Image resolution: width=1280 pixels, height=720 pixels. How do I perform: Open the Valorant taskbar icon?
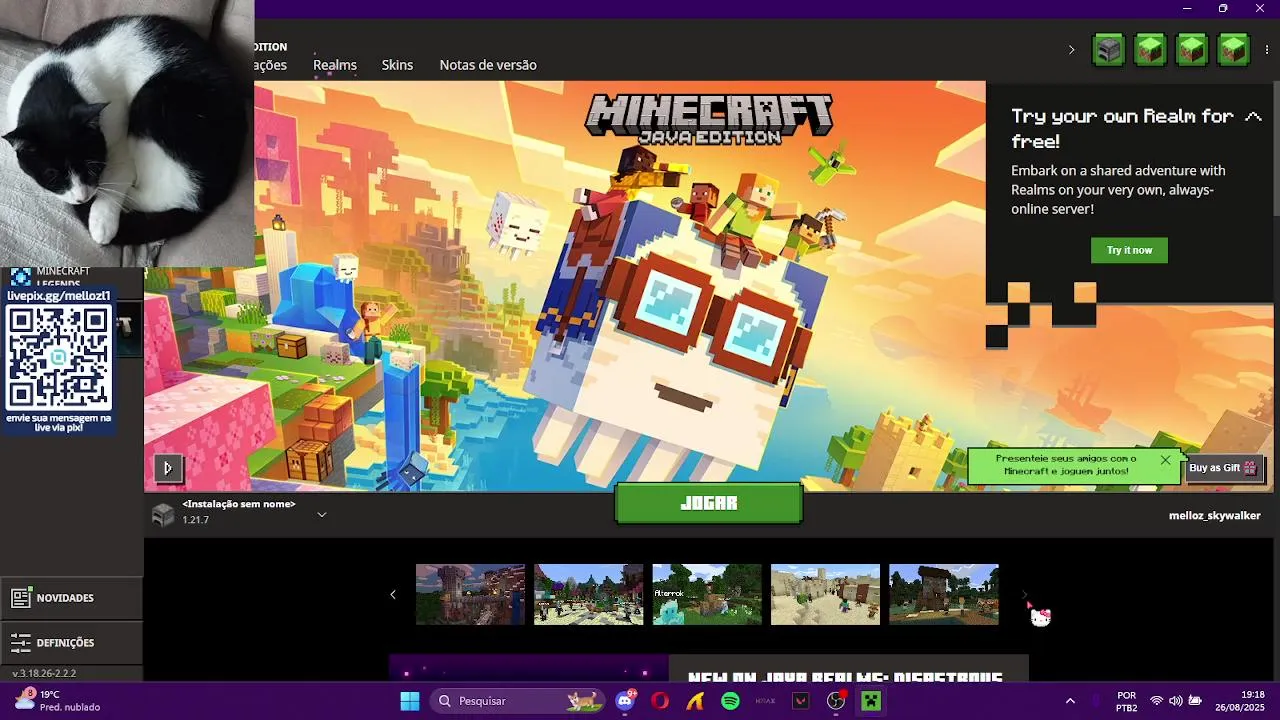coord(801,701)
